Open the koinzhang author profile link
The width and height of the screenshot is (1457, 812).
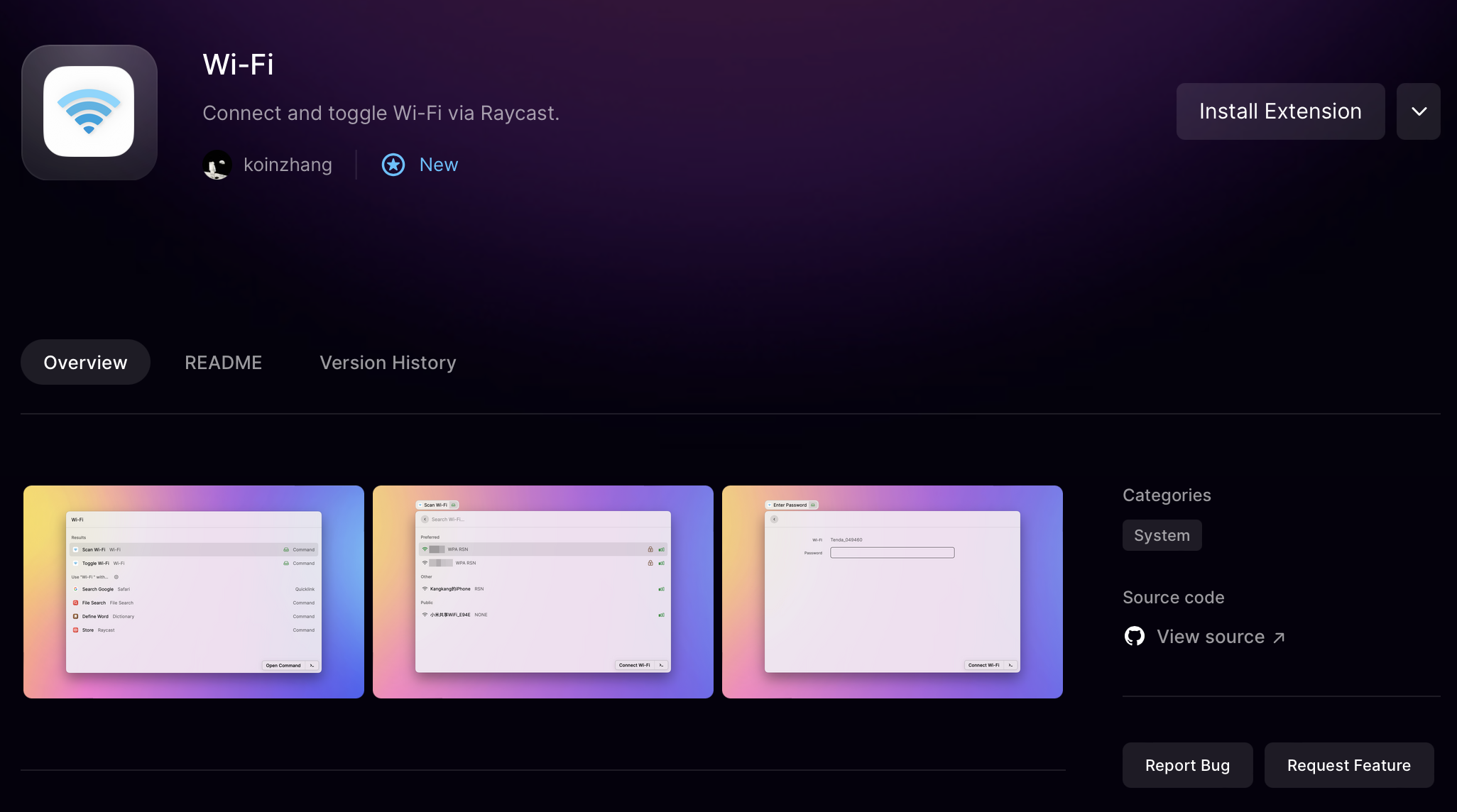tap(288, 165)
